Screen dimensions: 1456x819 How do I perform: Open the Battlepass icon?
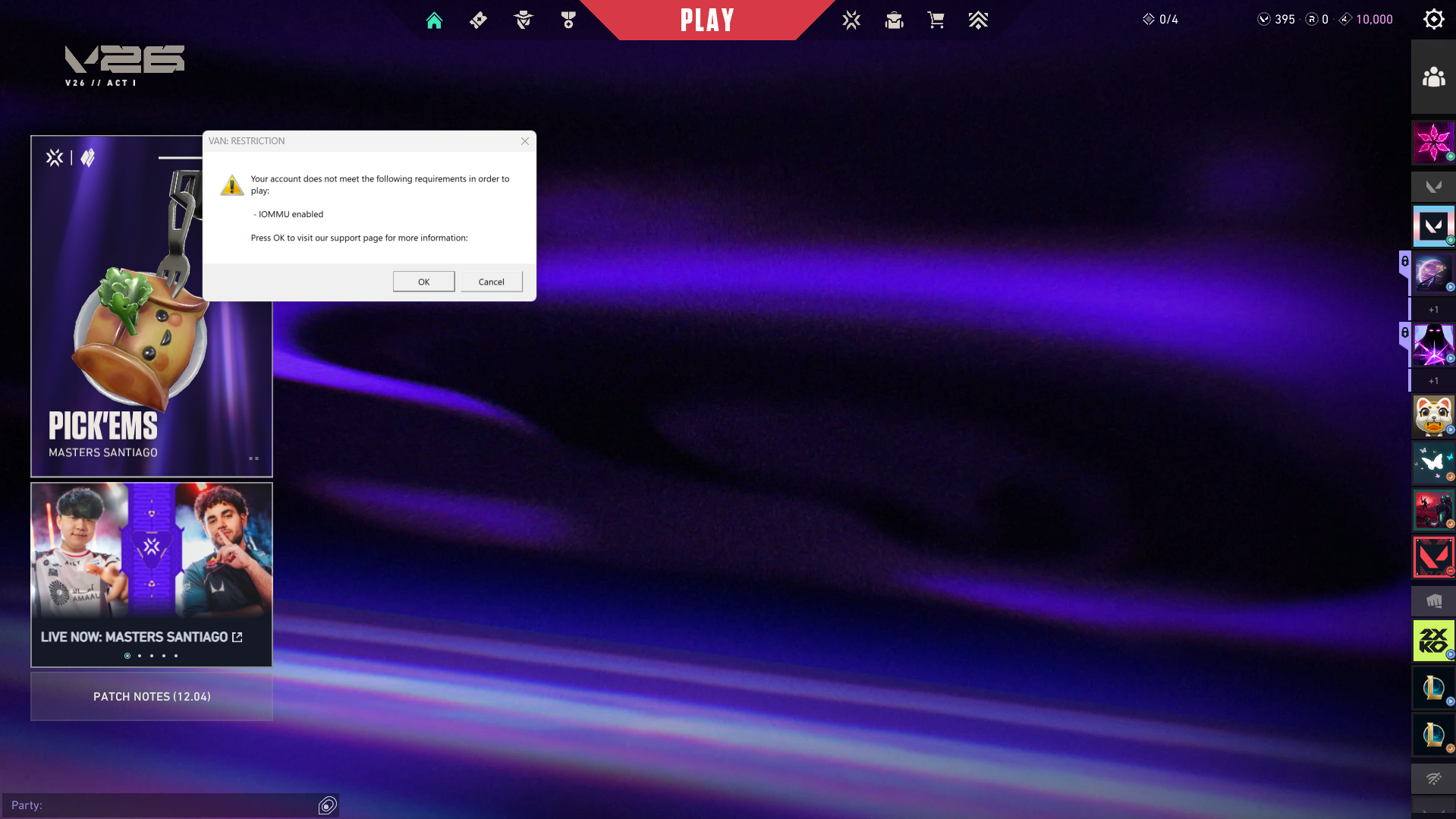478,20
